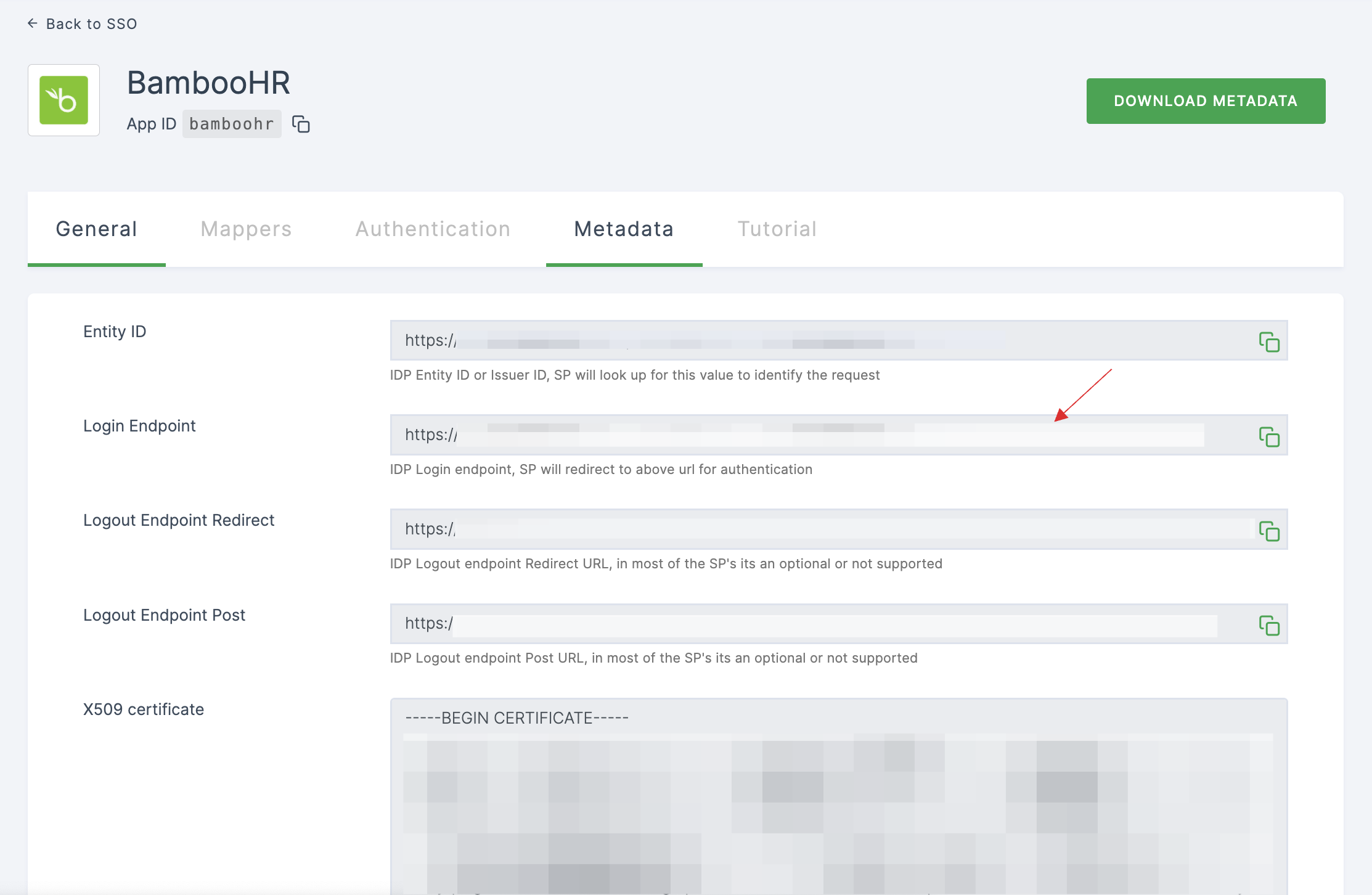Switch to the General tab
1372x895 pixels.
click(x=97, y=229)
